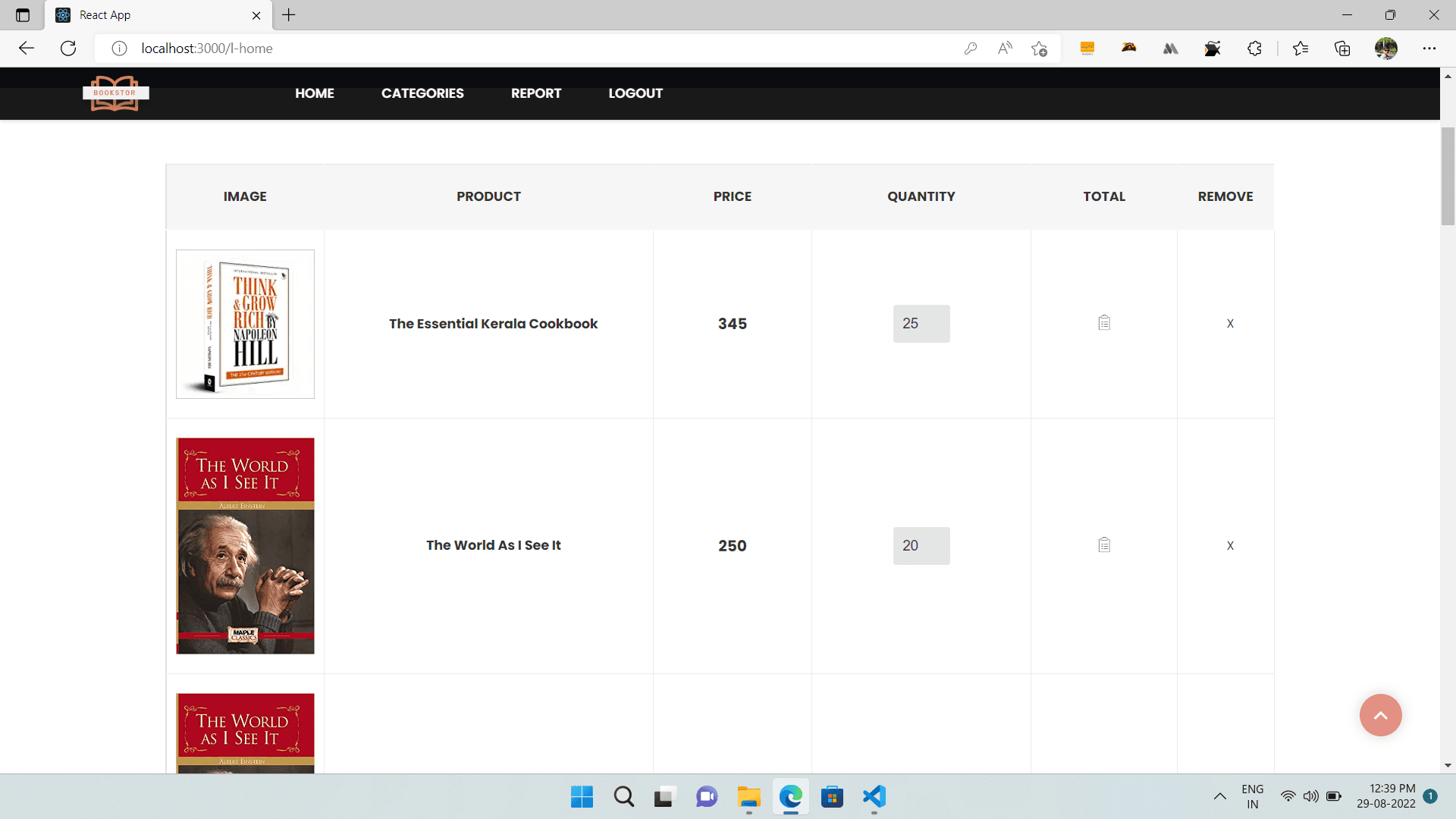Open the tab actions icon at top left
The height and width of the screenshot is (819, 1456).
click(x=23, y=15)
